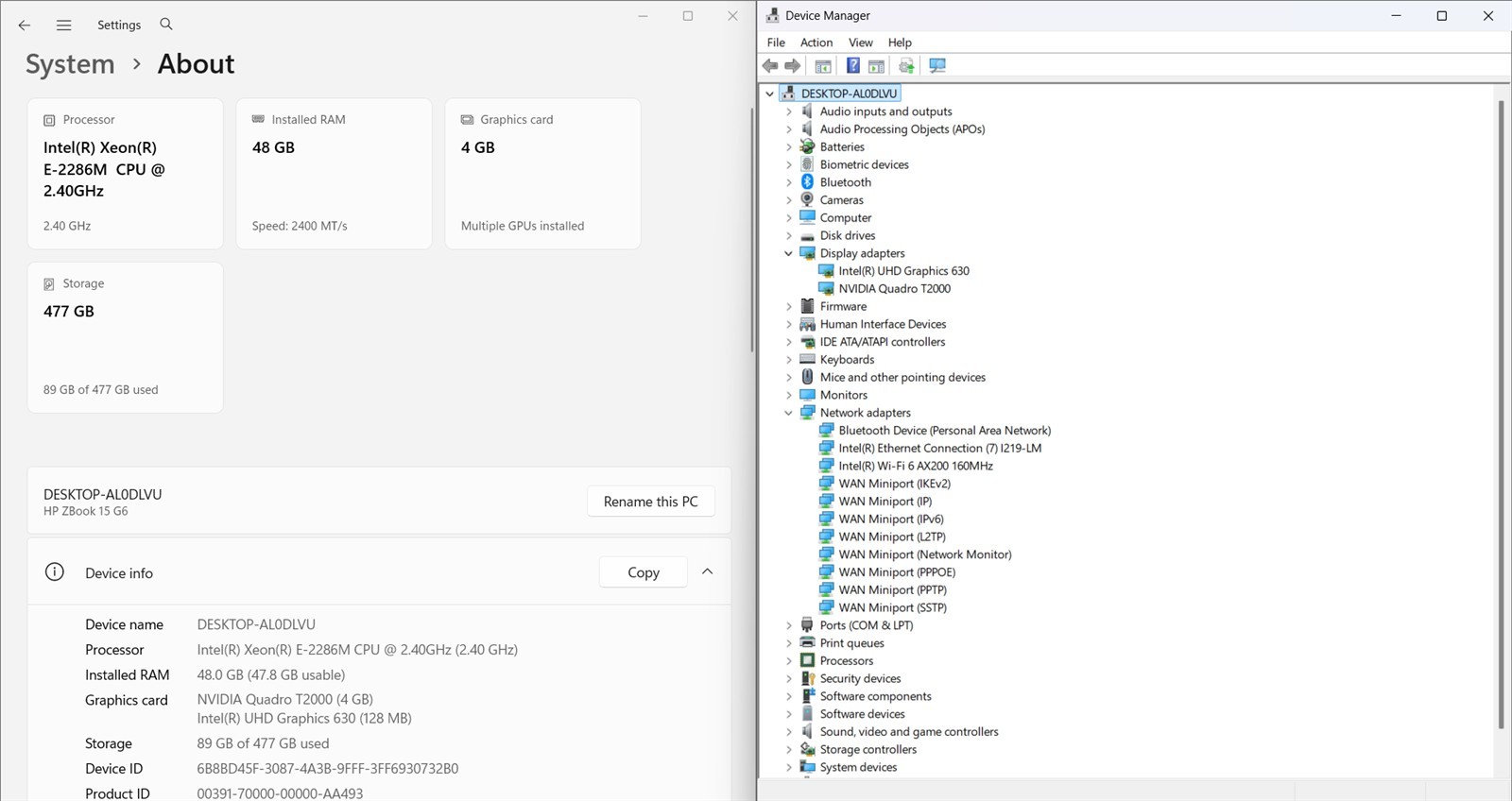Click the Keyboards category icon
Image resolution: width=1512 pixels, height=801 pixels.
807,359
